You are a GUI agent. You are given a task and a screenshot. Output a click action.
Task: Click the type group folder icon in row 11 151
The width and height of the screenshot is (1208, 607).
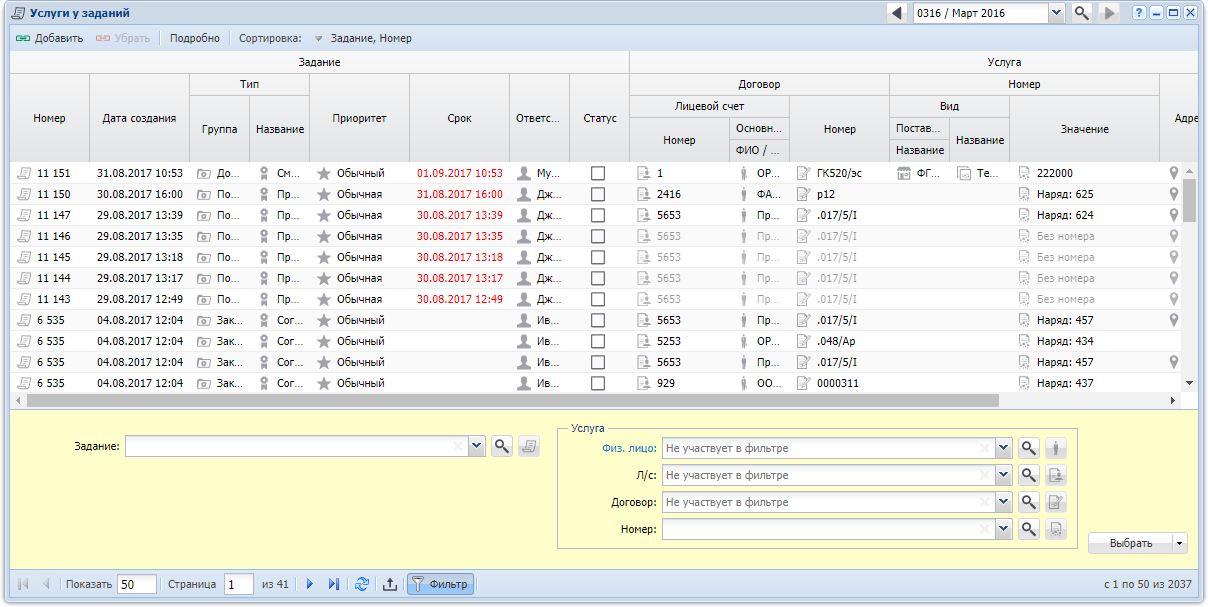(x=204, y=173)
